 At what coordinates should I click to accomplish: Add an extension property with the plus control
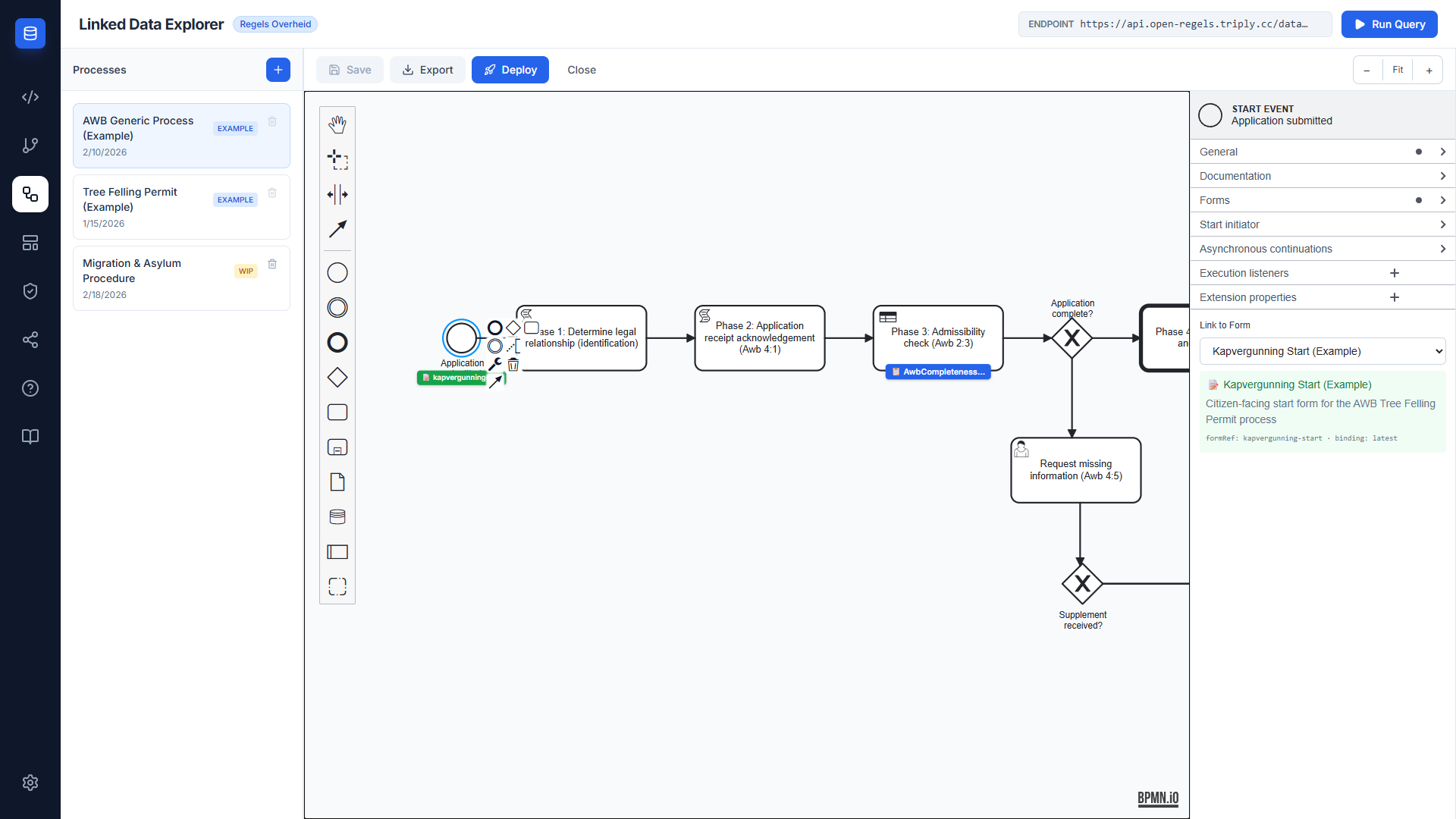tap(1395, 297)
